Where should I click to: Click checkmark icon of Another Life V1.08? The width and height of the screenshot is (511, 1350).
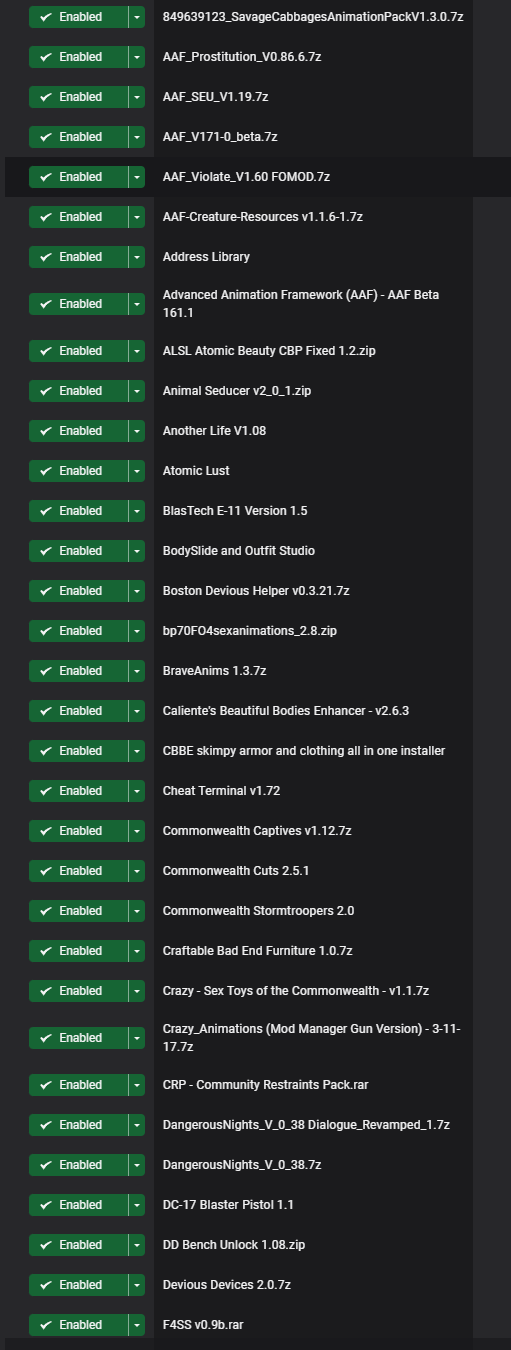point(45,431)
